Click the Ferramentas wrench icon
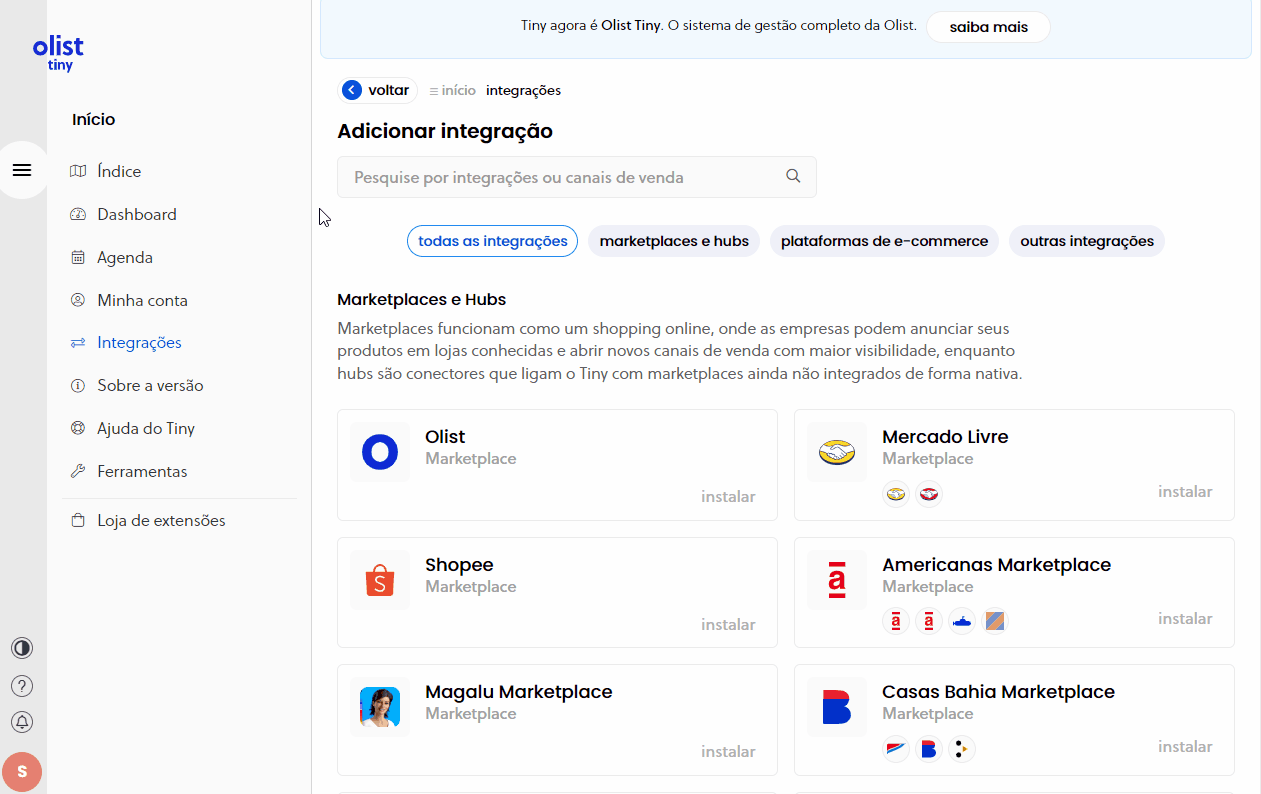The width and height of the screenshot is (1261, 794). [78, 471]
